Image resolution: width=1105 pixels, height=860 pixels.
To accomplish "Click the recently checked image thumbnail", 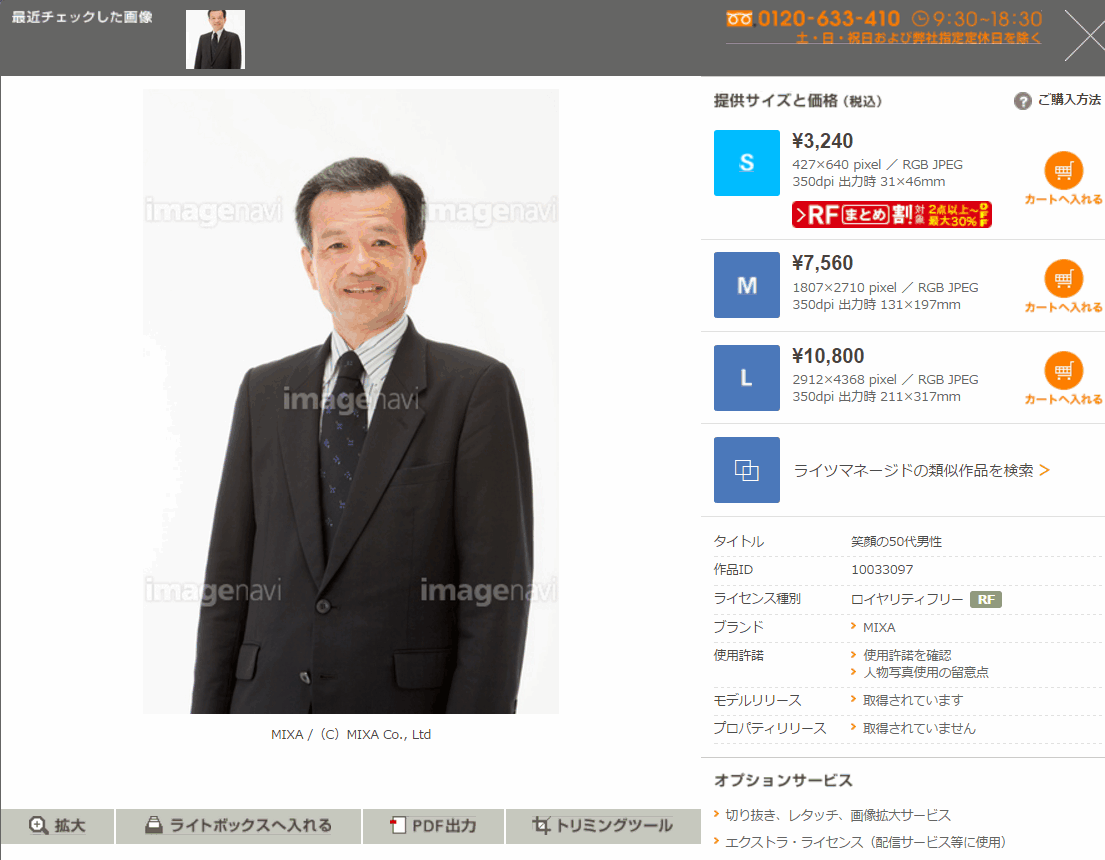I will [214, 38].
